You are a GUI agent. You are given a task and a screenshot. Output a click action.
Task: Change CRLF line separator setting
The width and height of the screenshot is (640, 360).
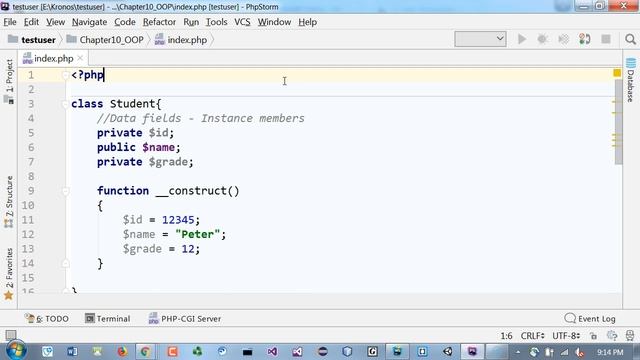(x=532, y=336)
